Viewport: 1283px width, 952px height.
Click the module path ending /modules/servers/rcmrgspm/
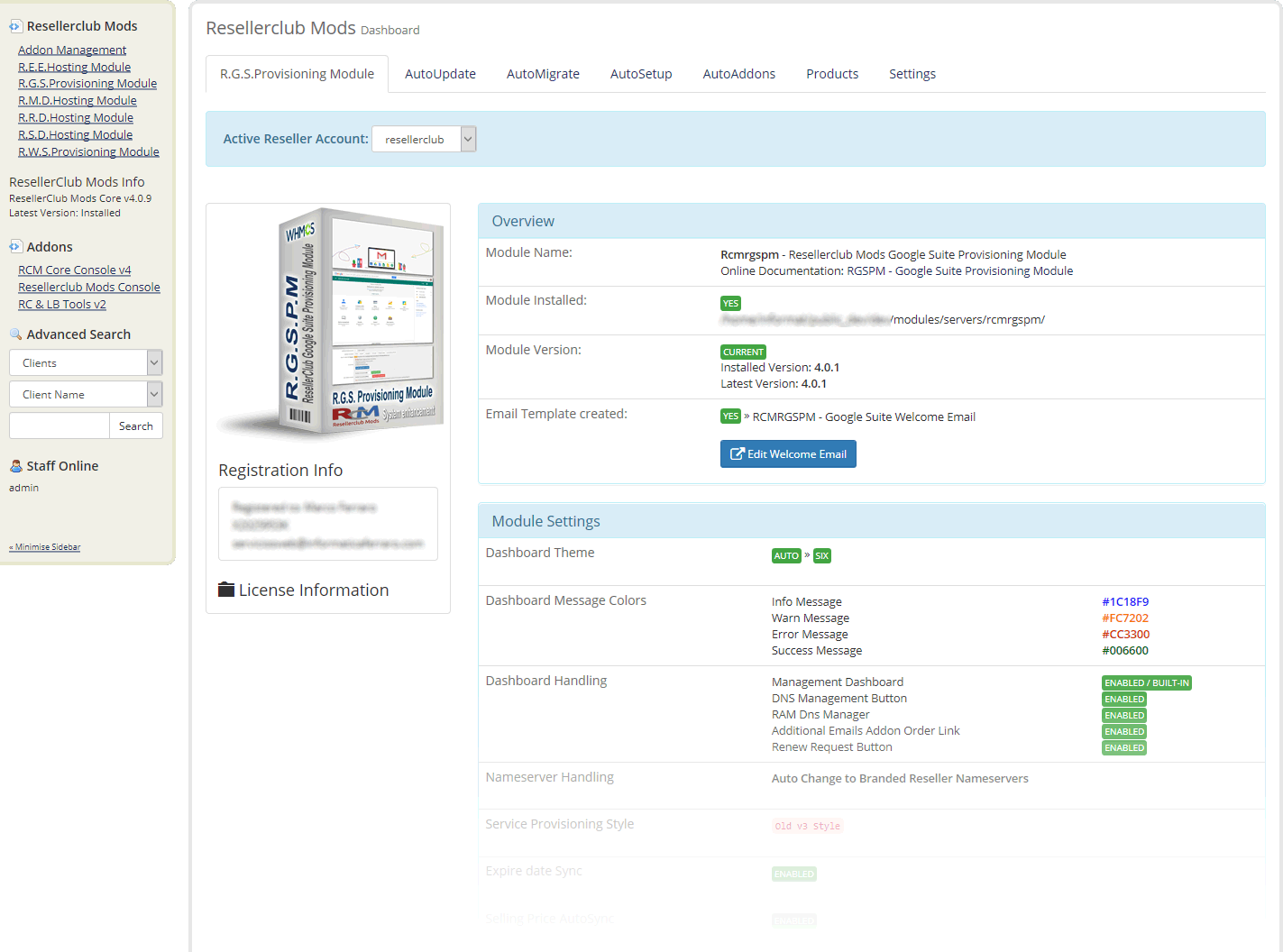(x=883, y=319)
